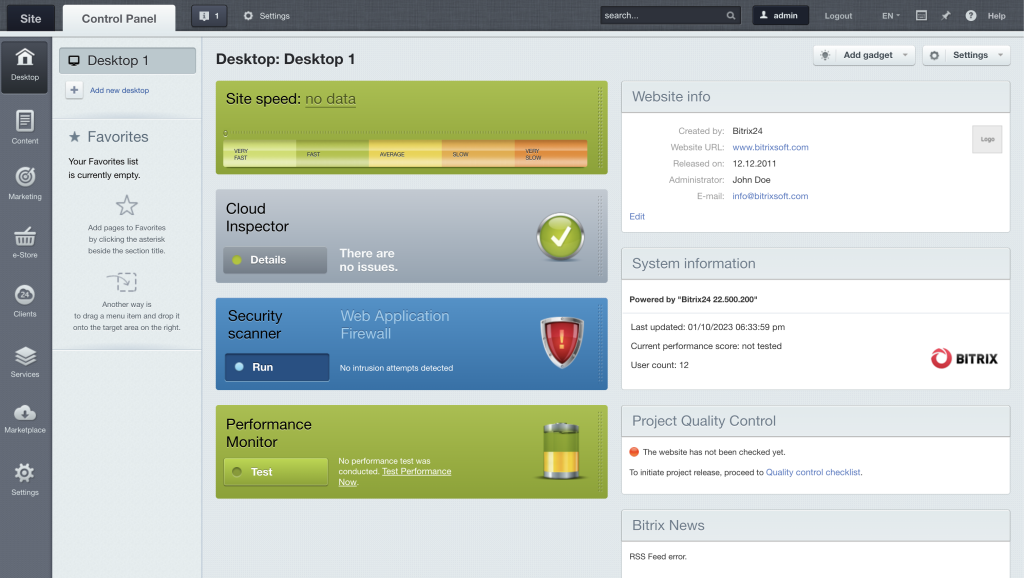Open the Settings gear in sidebar
Image resolution: width=1024 pixels, height=578 pixels.
tap(25, 473)
